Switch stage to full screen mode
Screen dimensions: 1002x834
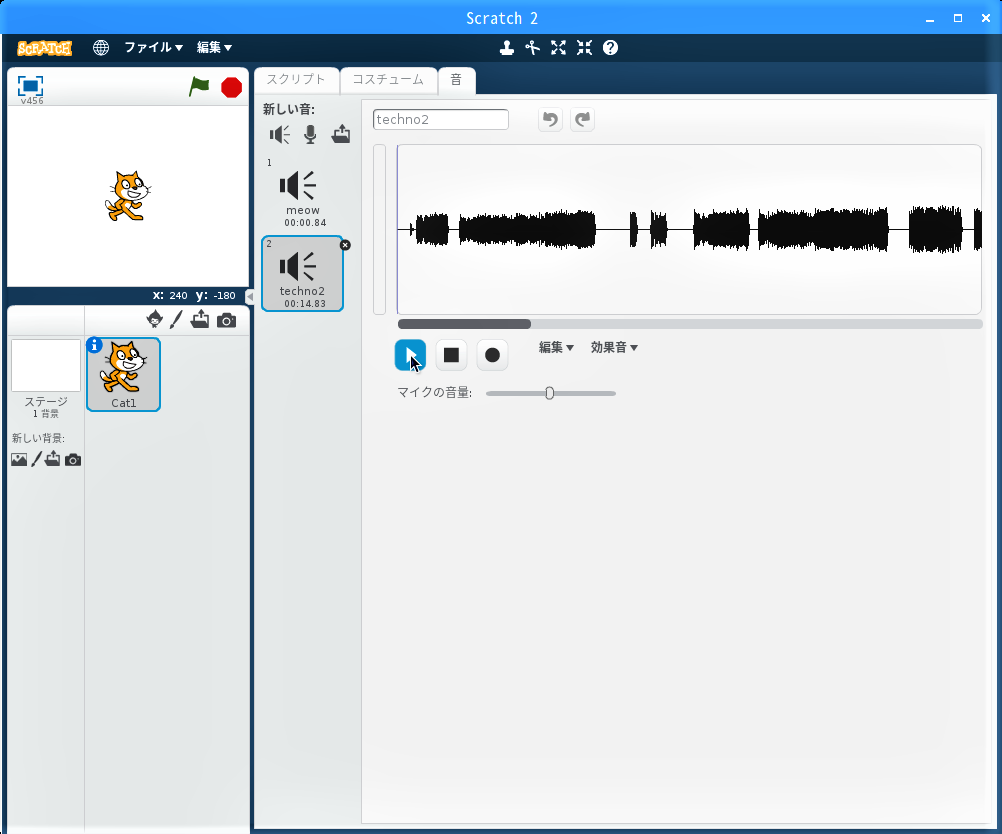tap(30, 86)
